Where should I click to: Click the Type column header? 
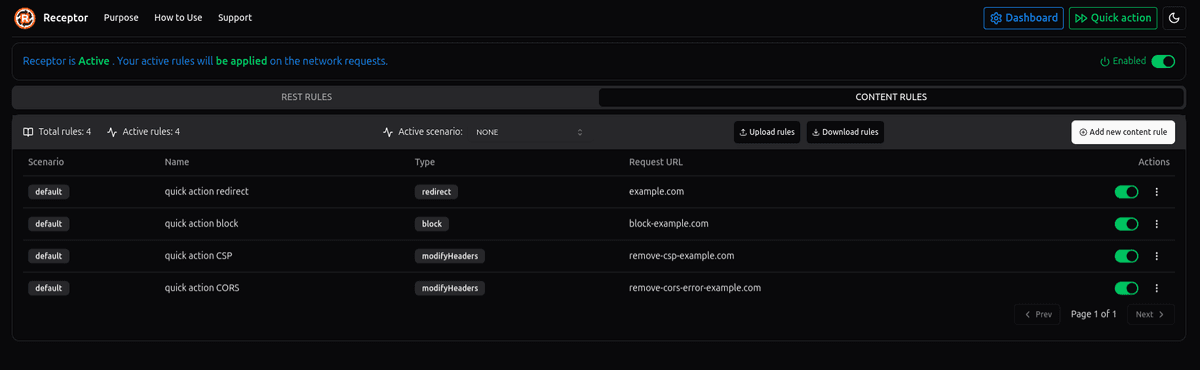(x=425, y=162)
